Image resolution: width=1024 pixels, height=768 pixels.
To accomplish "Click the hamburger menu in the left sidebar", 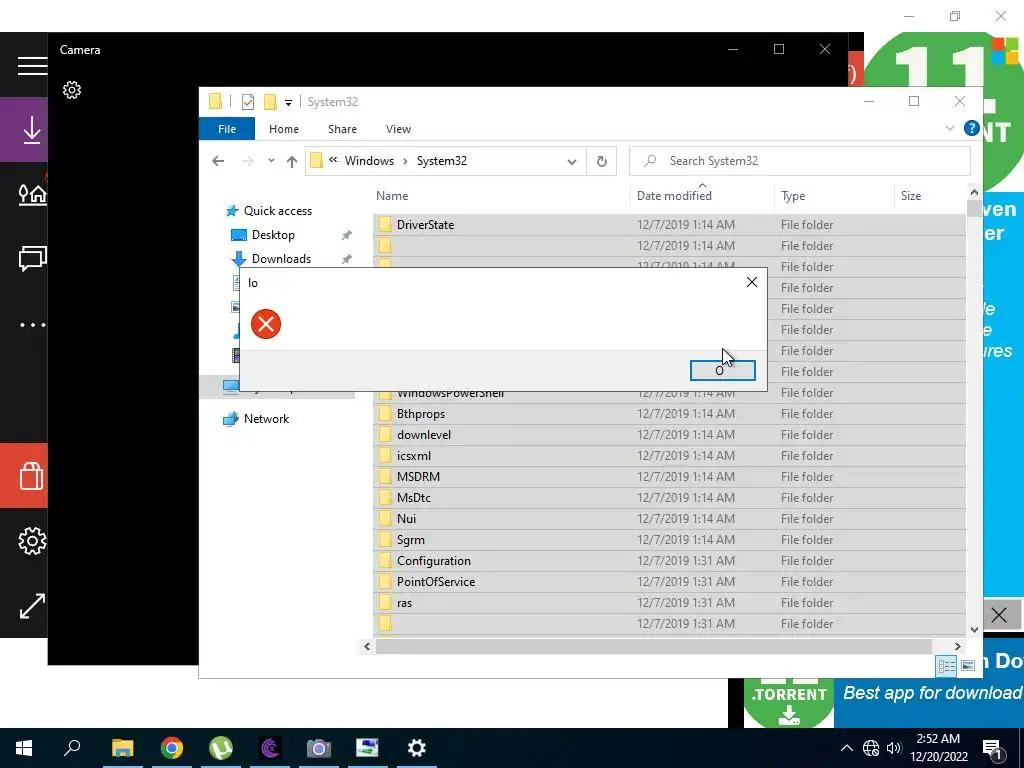I will tap(32, 66).
